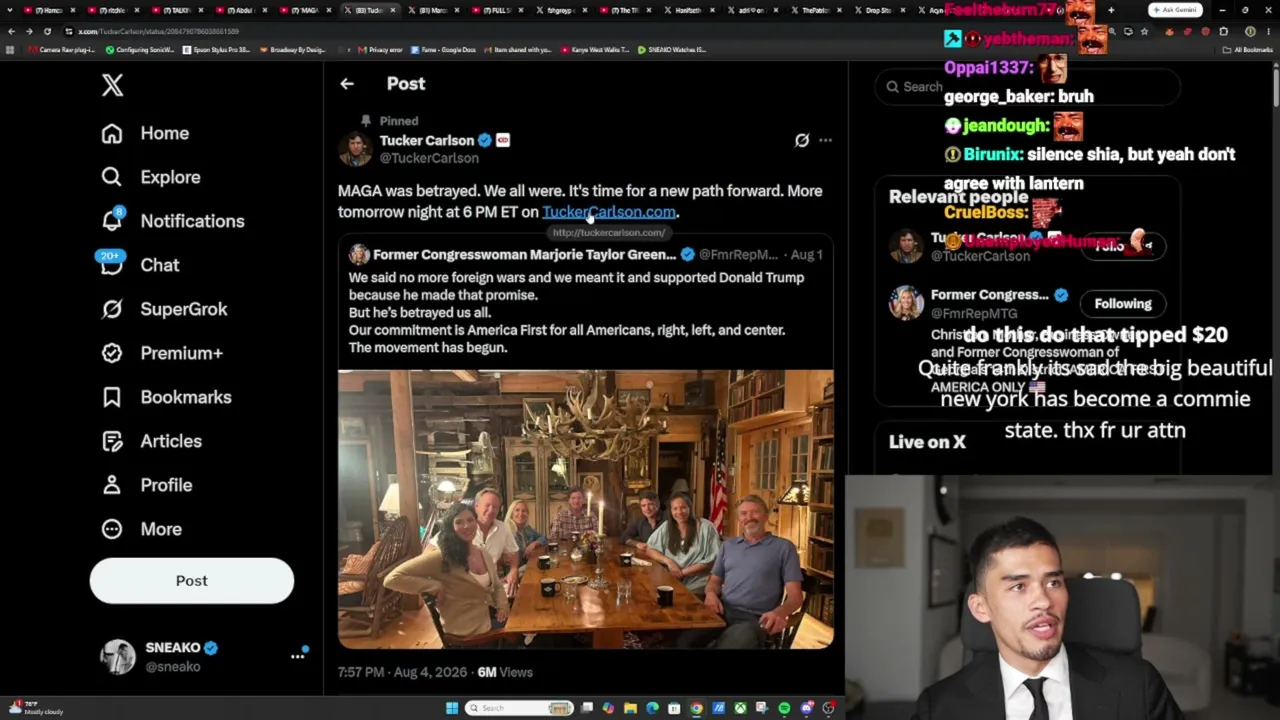This screenshot has width=1280, height=720.
Task: Click the address bar URL
Action: (x=160, y=32)
